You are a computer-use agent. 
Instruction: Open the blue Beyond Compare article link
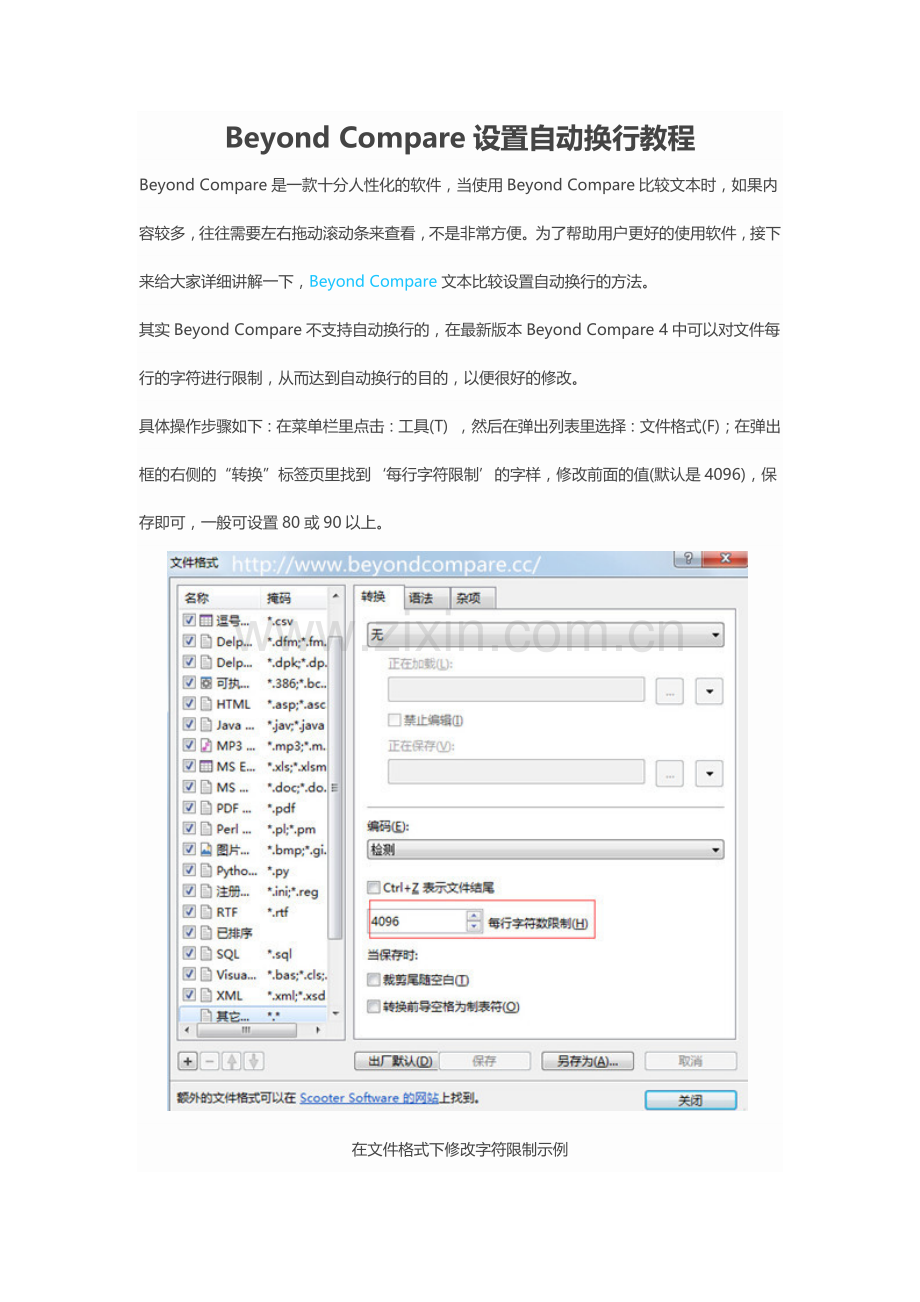point(373,281)
